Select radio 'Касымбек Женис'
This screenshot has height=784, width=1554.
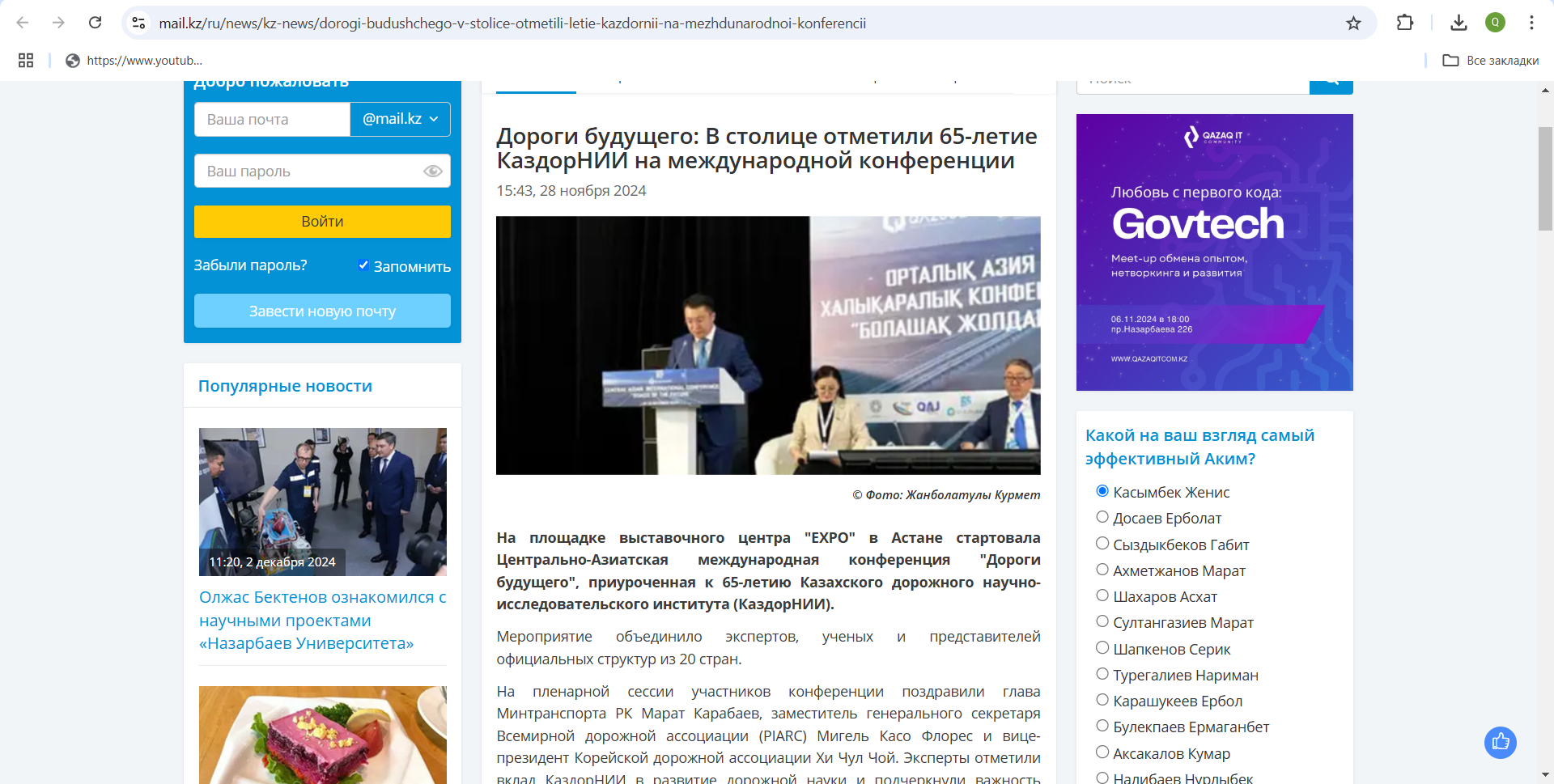coord(1102,491)
